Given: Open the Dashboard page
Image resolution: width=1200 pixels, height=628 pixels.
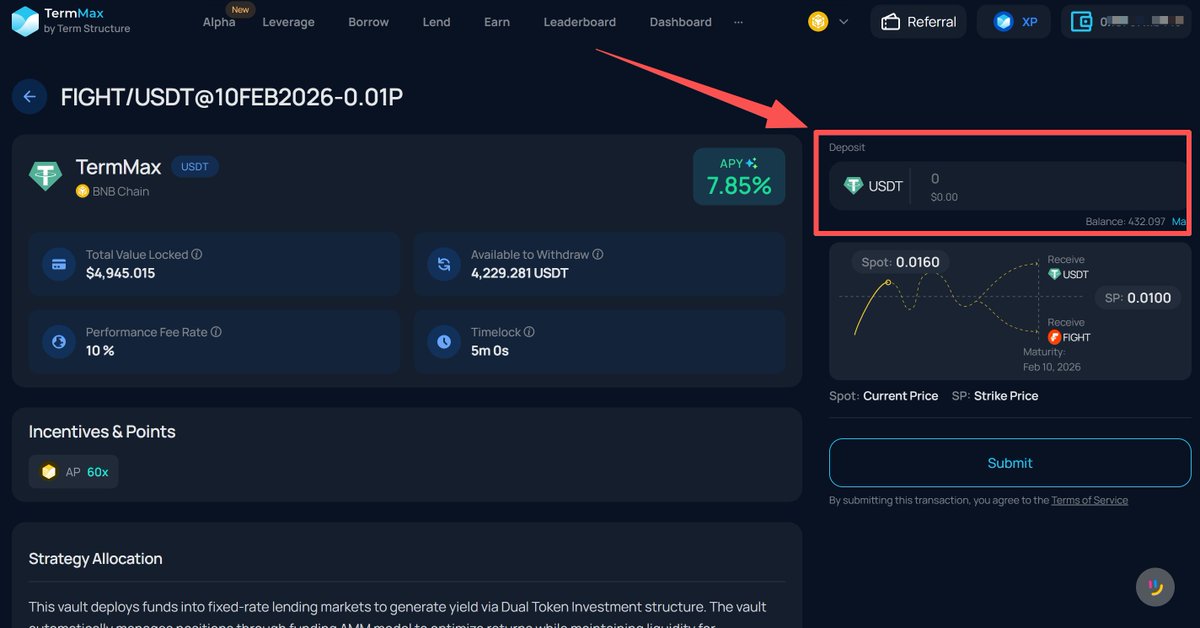Looking at the screenshot, I should (681, 22).
